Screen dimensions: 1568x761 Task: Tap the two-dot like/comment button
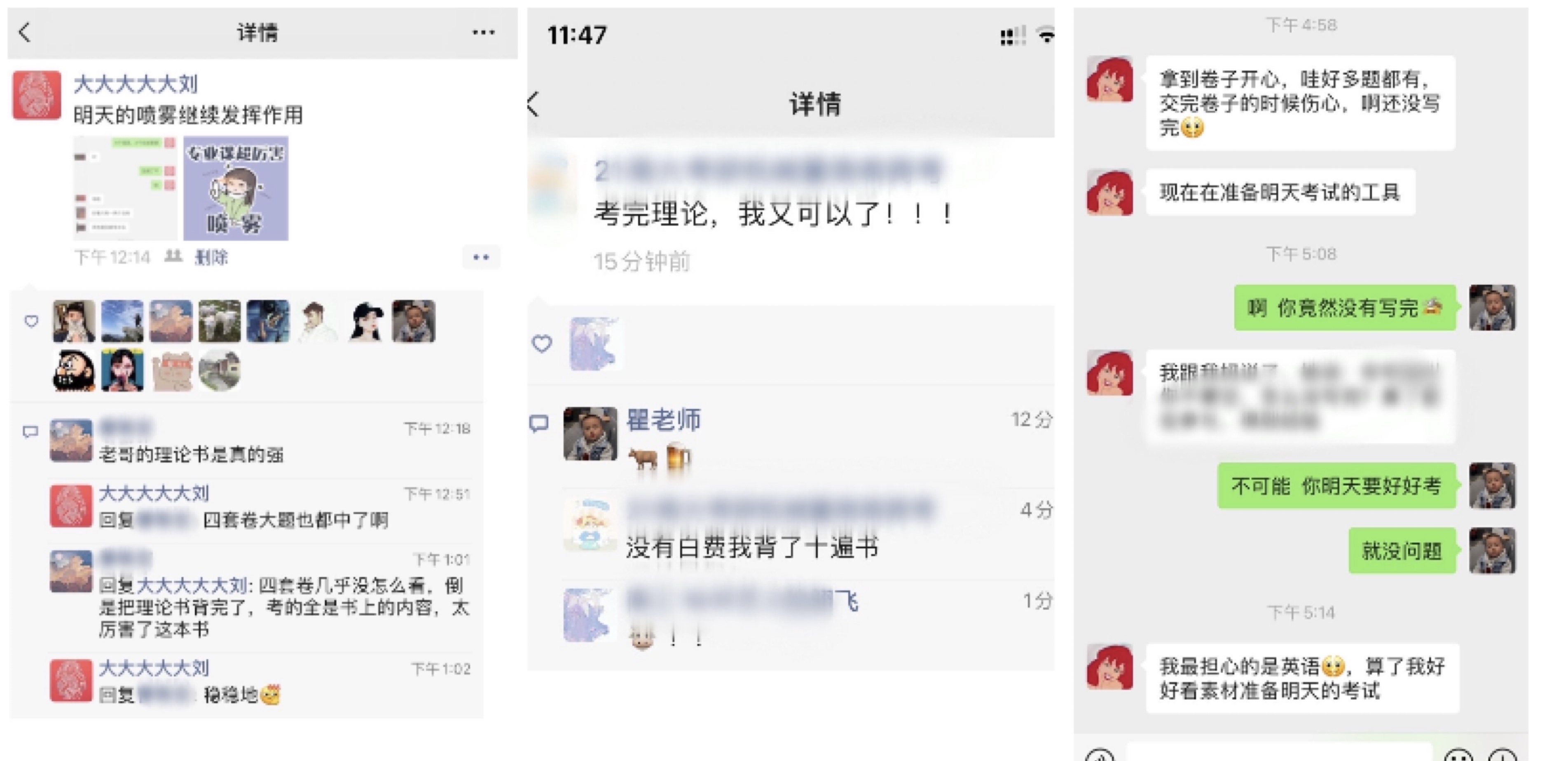tap(481, 257)
